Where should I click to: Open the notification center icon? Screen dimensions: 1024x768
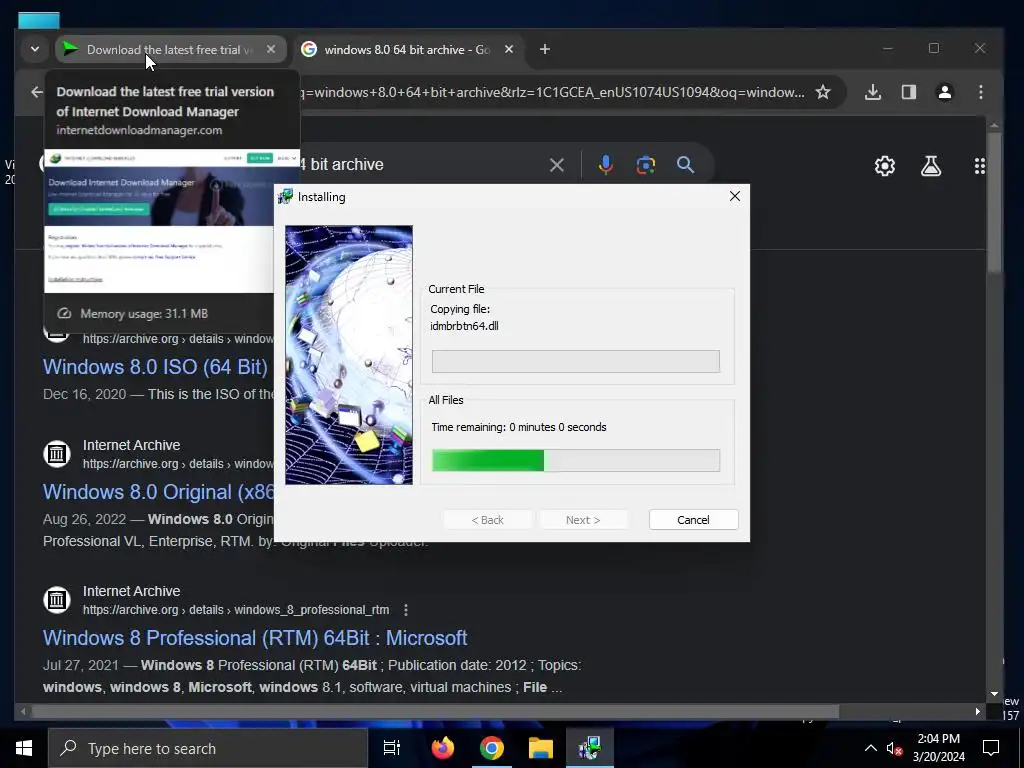[991, 748]
